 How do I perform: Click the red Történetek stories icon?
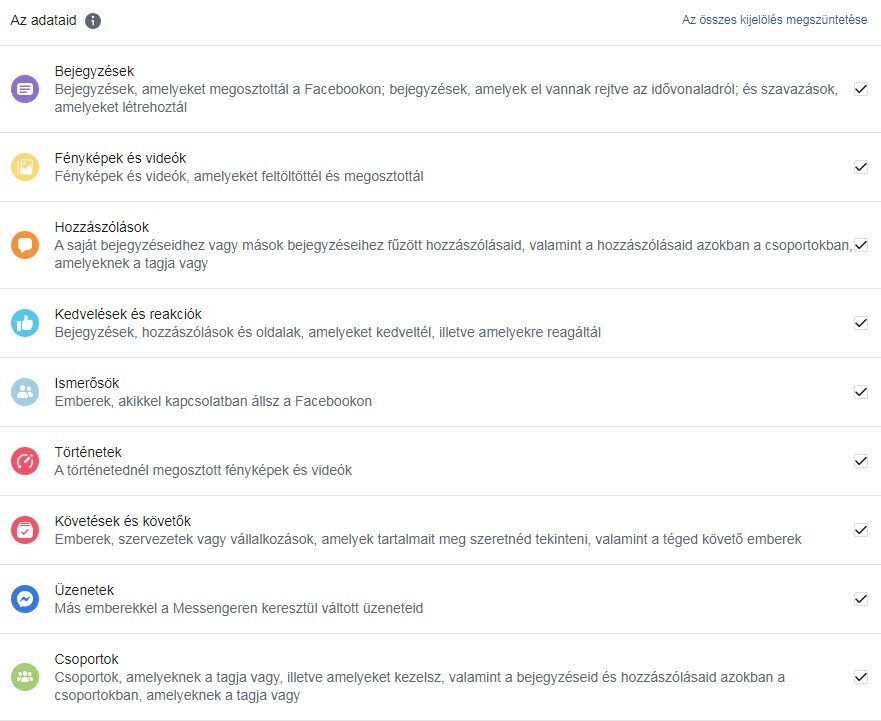coord(24,461)
